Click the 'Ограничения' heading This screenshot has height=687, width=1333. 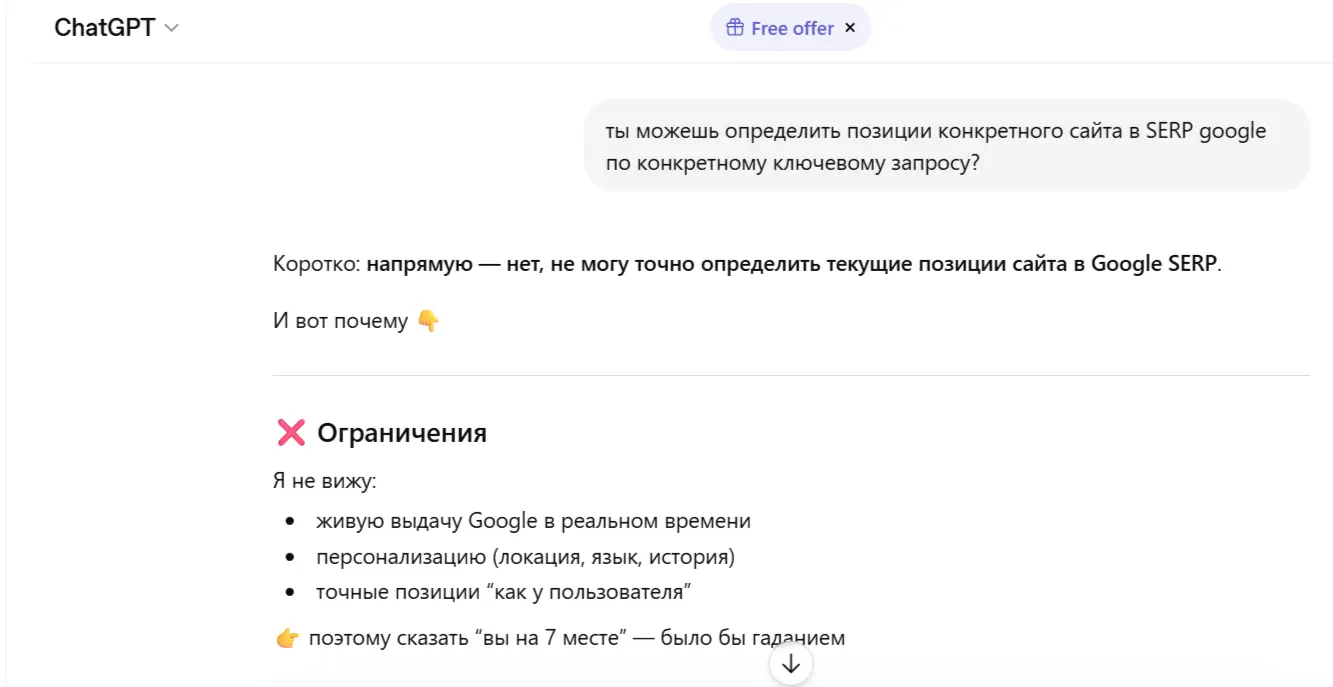(402, 433)
